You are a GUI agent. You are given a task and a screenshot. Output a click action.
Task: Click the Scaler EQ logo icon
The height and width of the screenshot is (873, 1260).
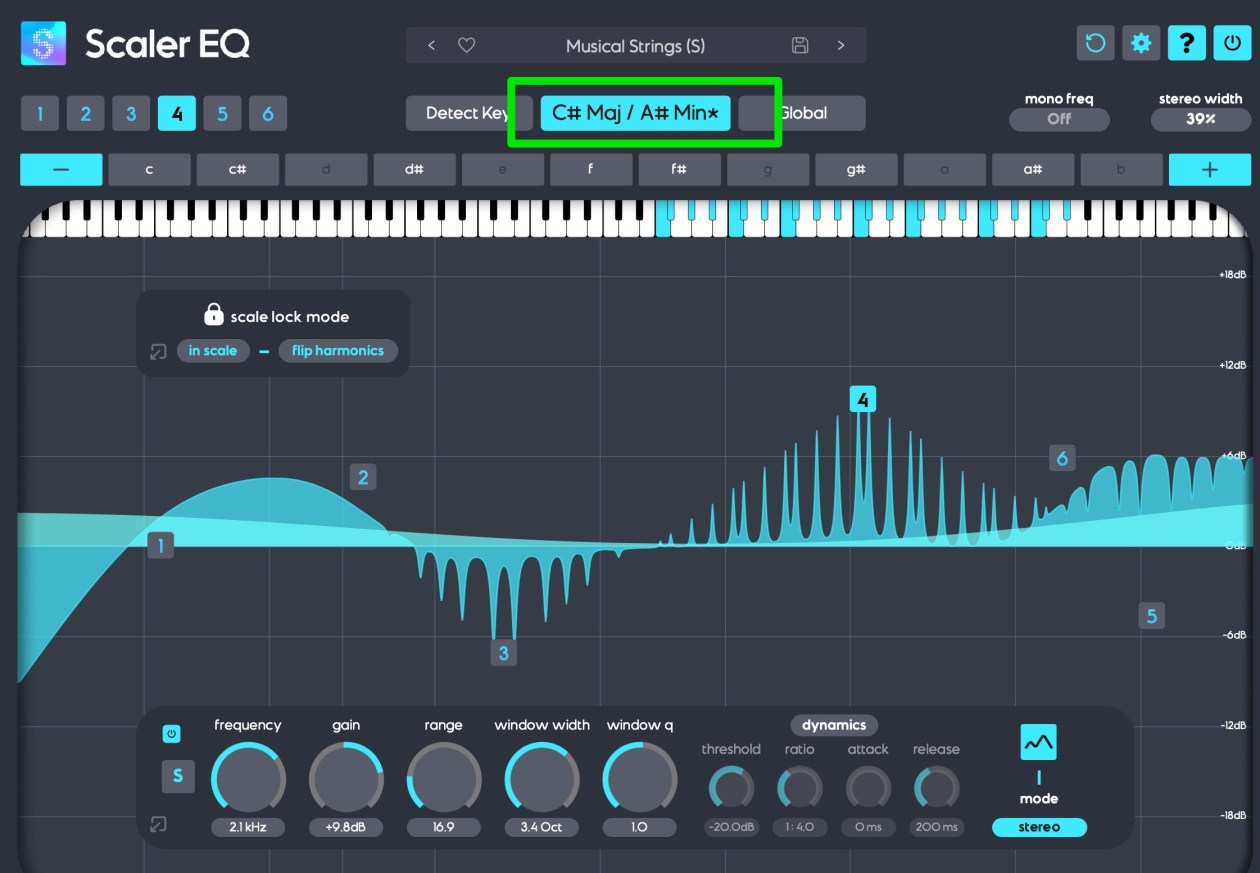(x=43, y=44)
